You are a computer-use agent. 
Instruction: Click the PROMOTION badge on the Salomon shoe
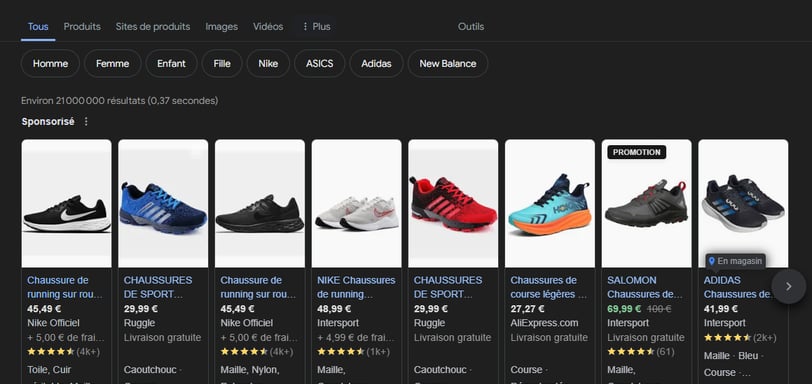pos(636,152)
